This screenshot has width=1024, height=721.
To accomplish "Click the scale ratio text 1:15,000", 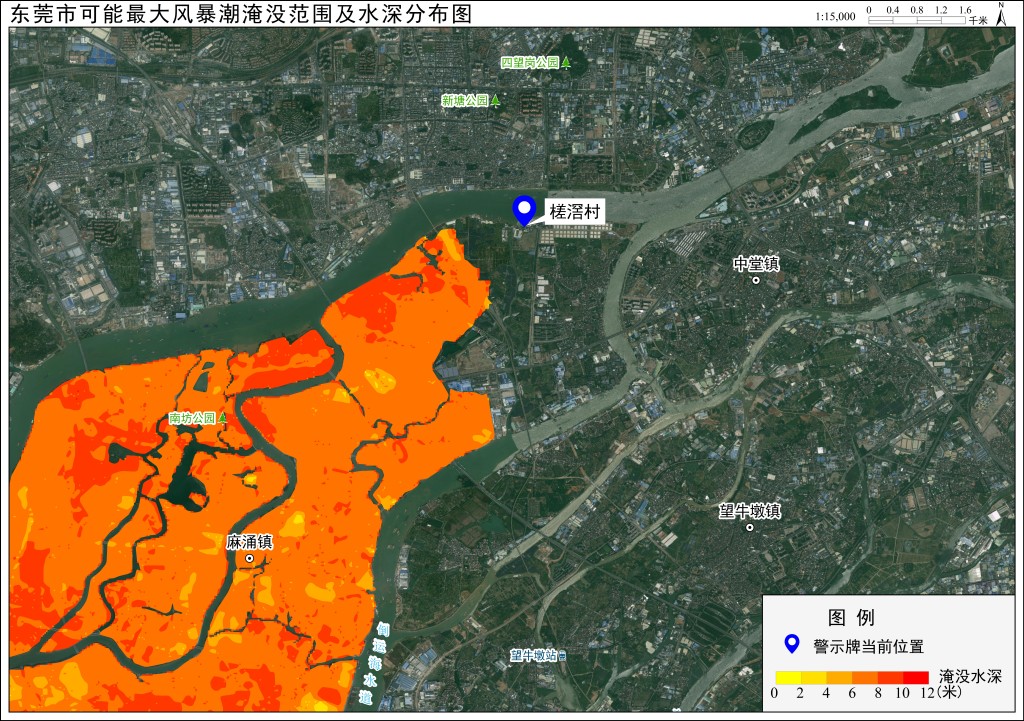I will click(835, 16).
